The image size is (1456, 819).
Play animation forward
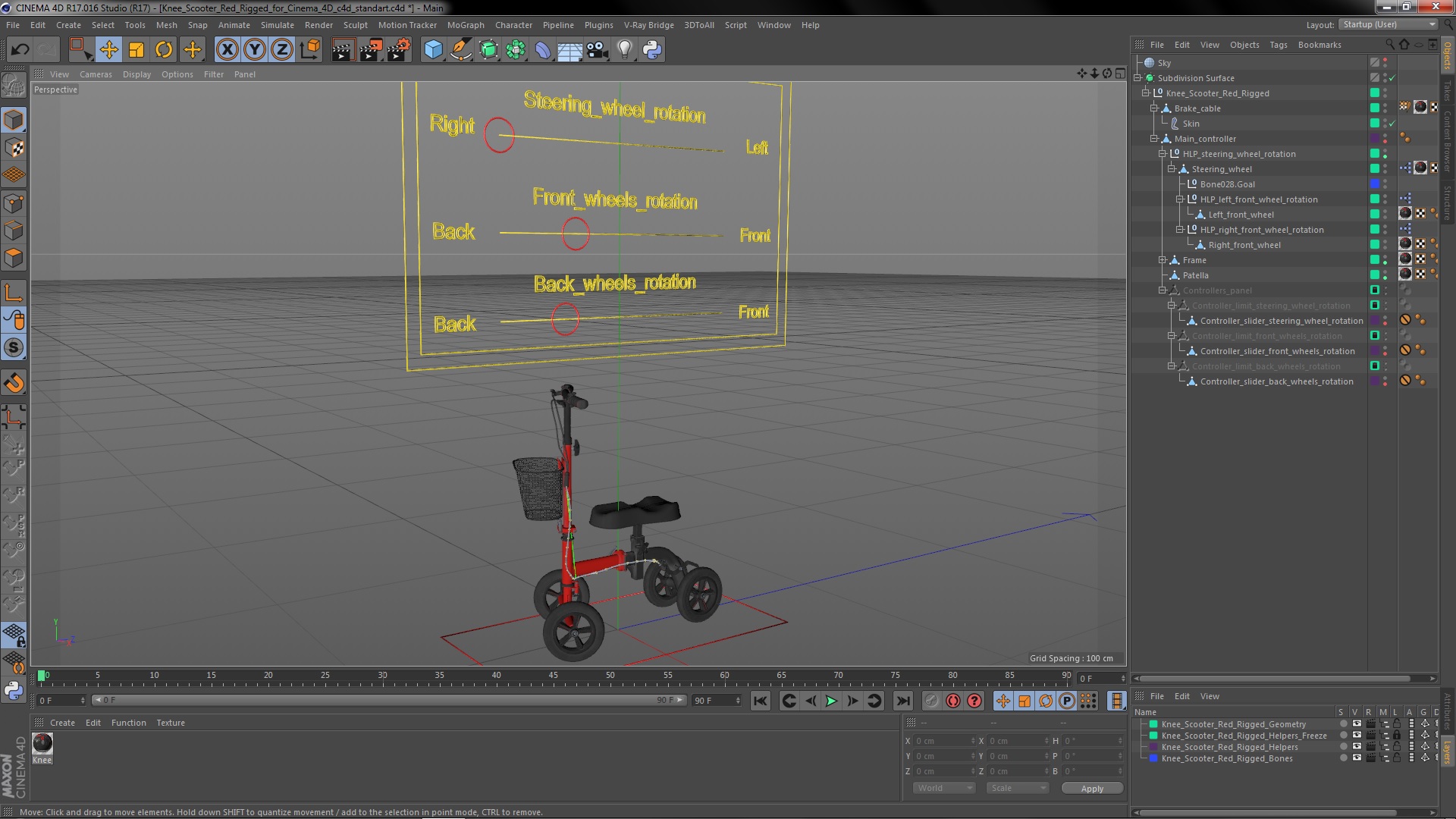coord(831,701)
